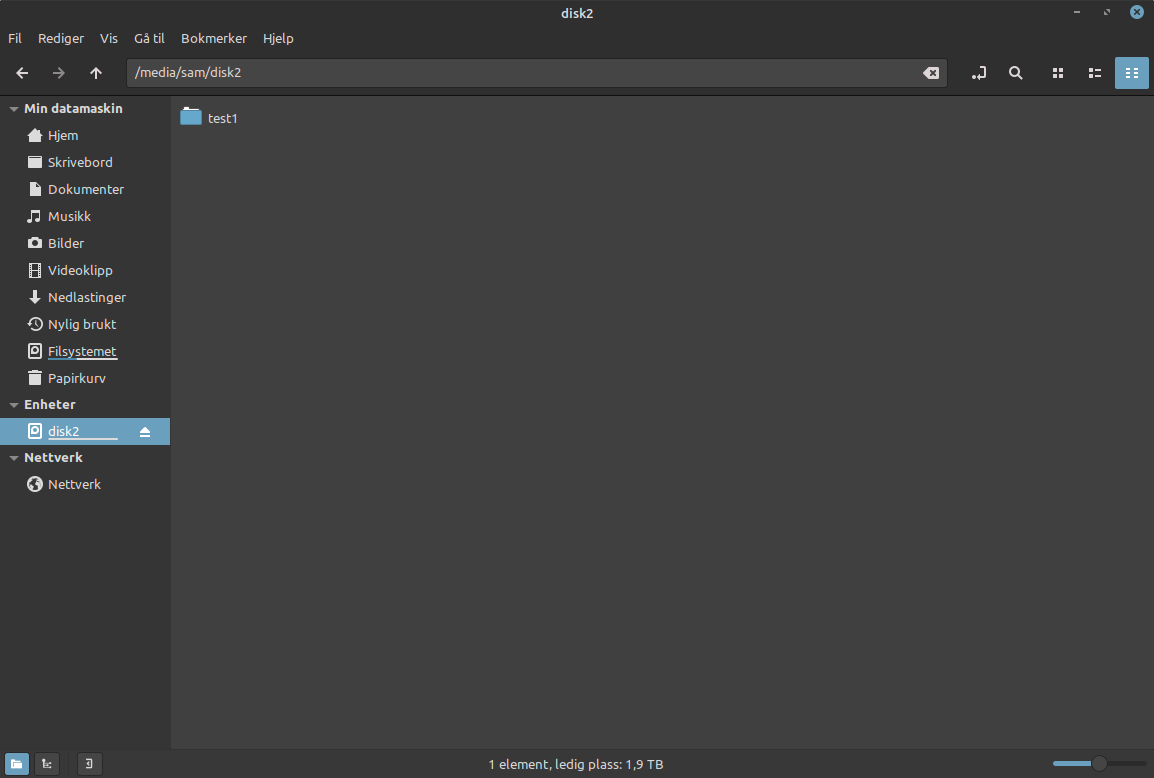Switch to list view

click(1095, 73)
